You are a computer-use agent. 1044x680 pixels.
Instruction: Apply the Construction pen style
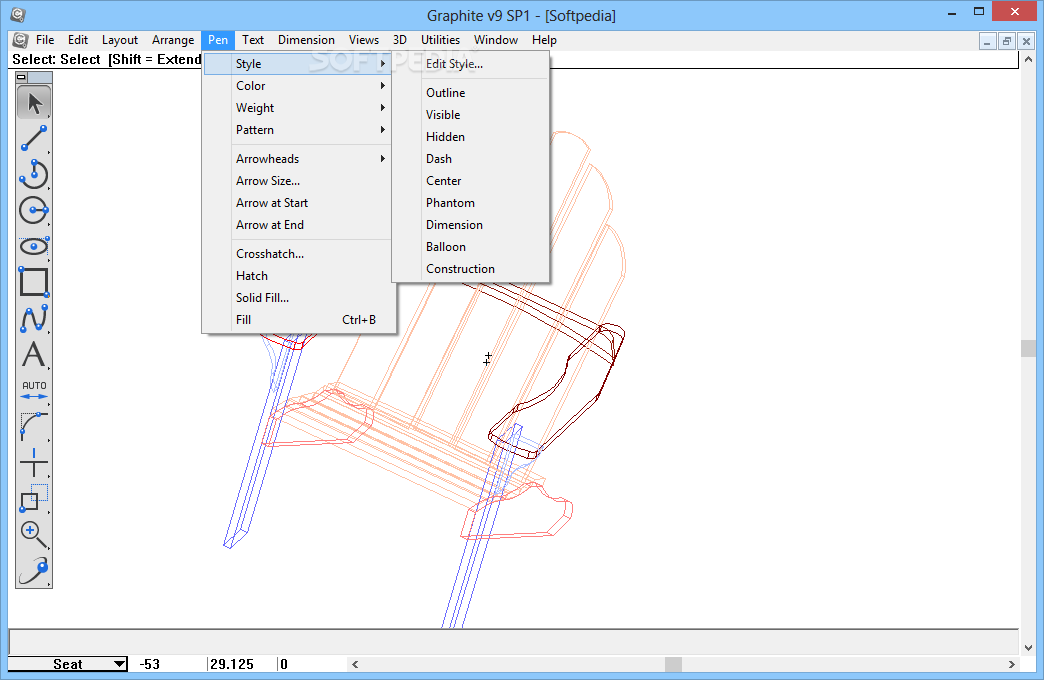point(471,268)
